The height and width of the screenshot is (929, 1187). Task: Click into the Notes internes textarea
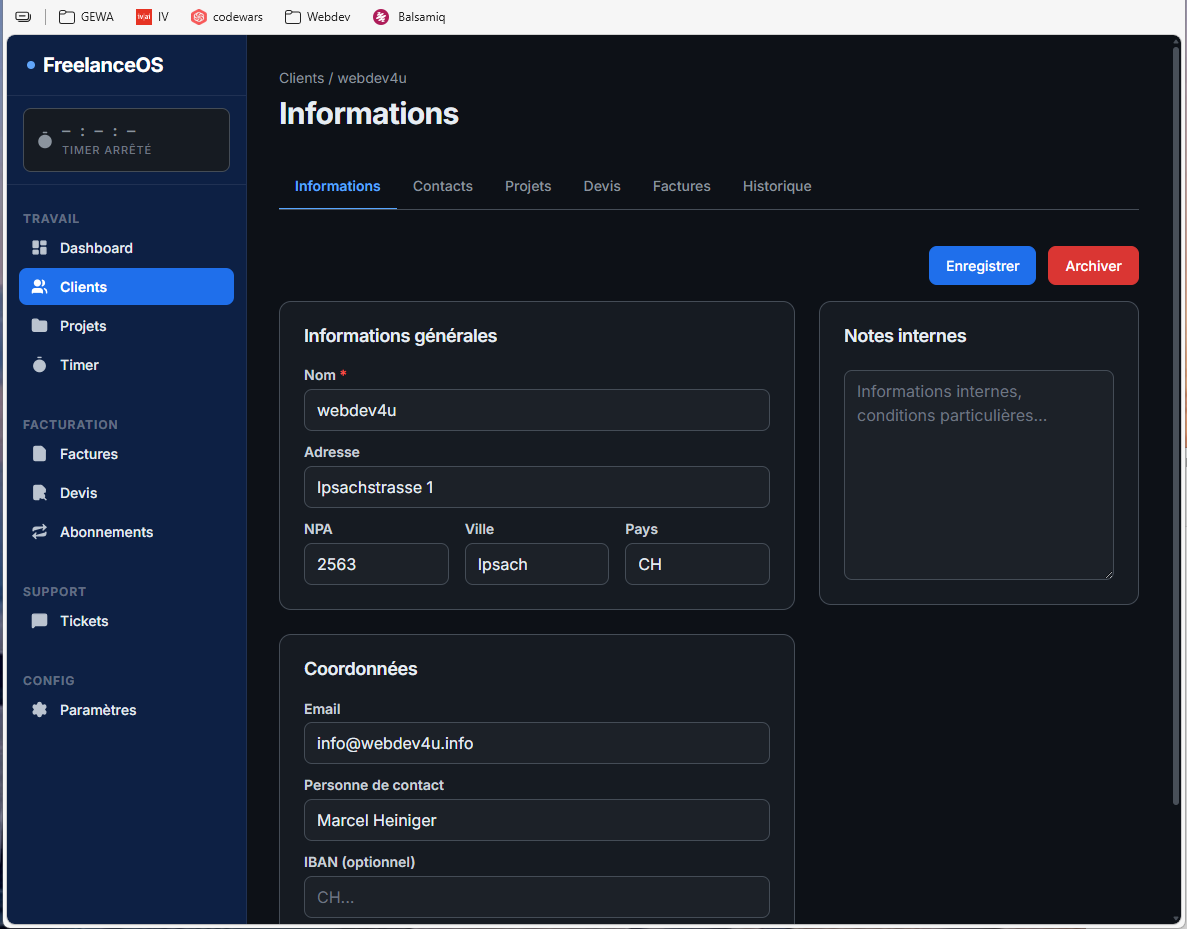tap(978, 475)
